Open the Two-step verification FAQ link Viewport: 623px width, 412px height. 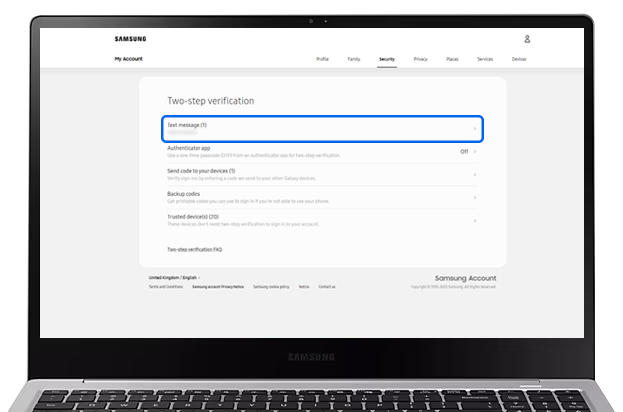coord(194,249)
